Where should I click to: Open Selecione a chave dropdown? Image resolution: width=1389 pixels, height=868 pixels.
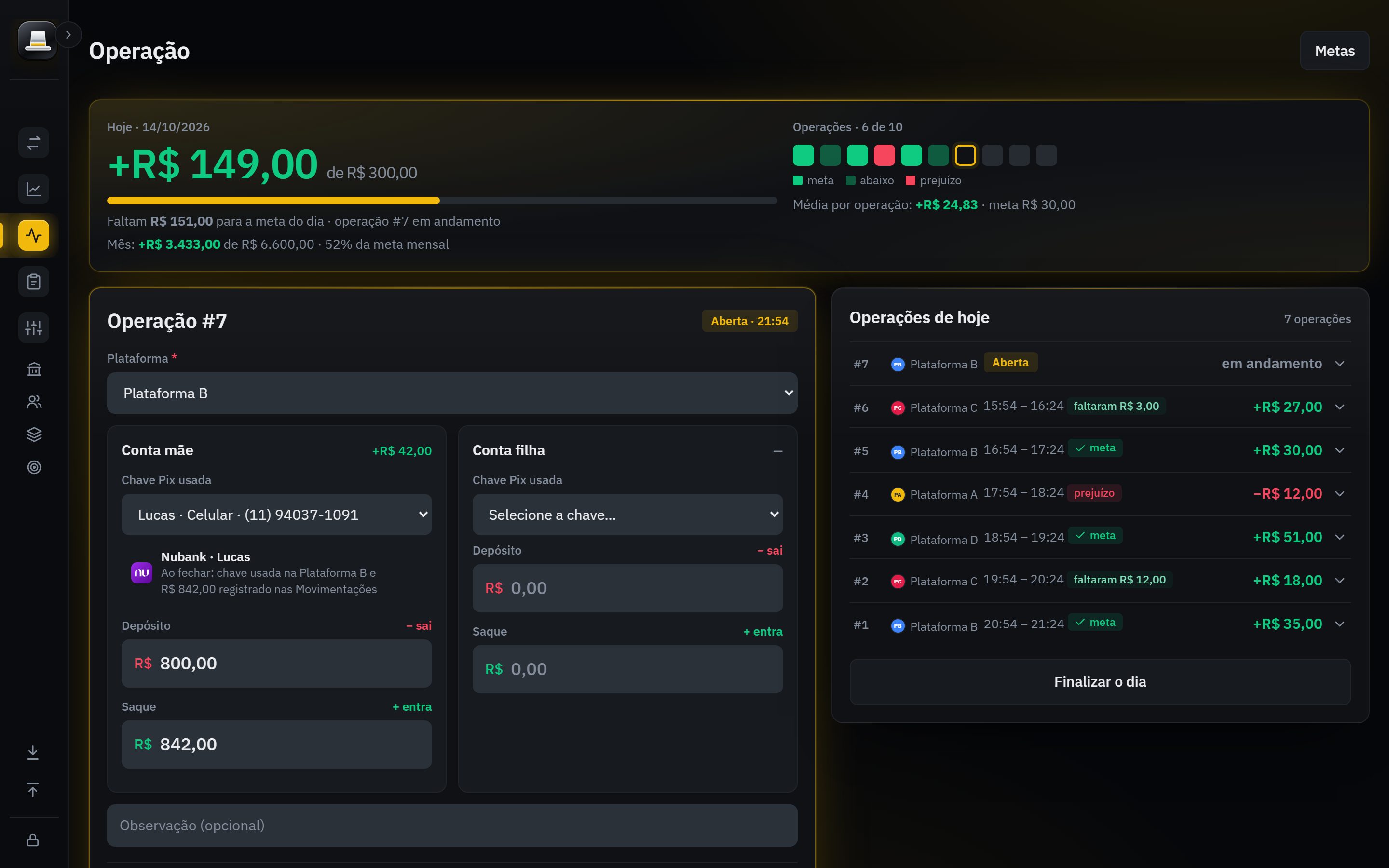[627, 515]
